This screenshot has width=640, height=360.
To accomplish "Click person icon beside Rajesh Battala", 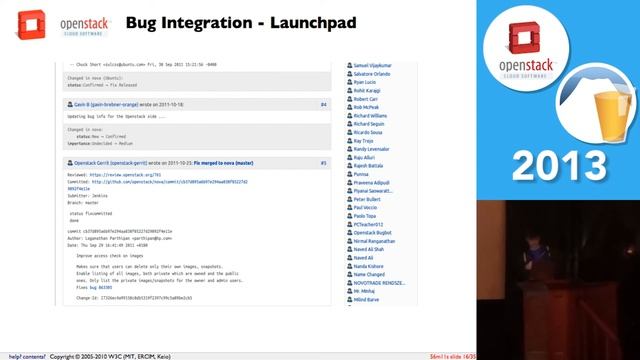I will 350,166.
